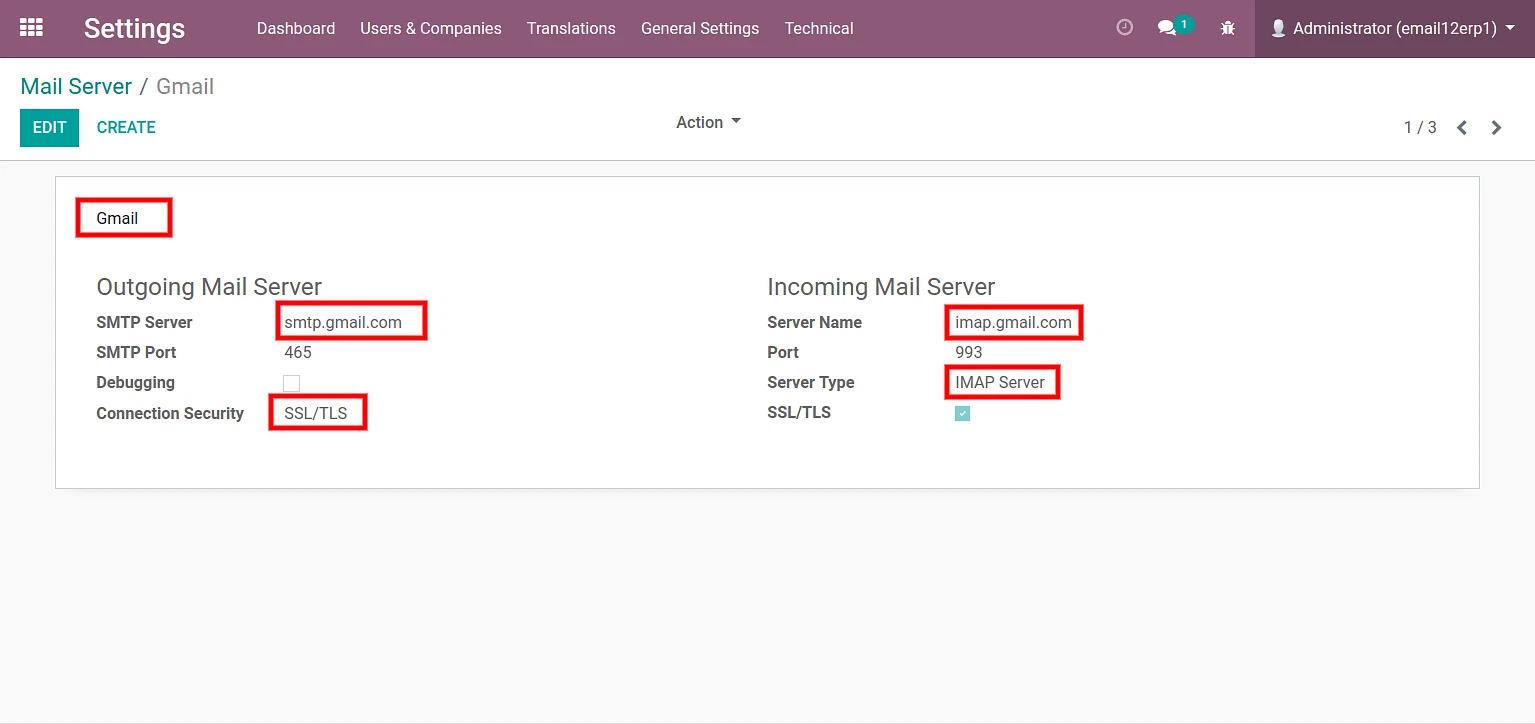Open the apps grid menu icon
This screenshot has width=1535, height=724.
(x=31, y=28)
